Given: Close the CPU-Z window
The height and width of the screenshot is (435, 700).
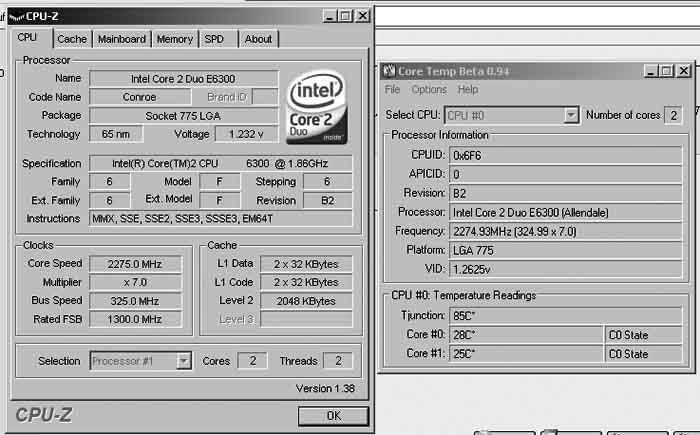Looking at the screenshot, I should [x=363, y=17].
